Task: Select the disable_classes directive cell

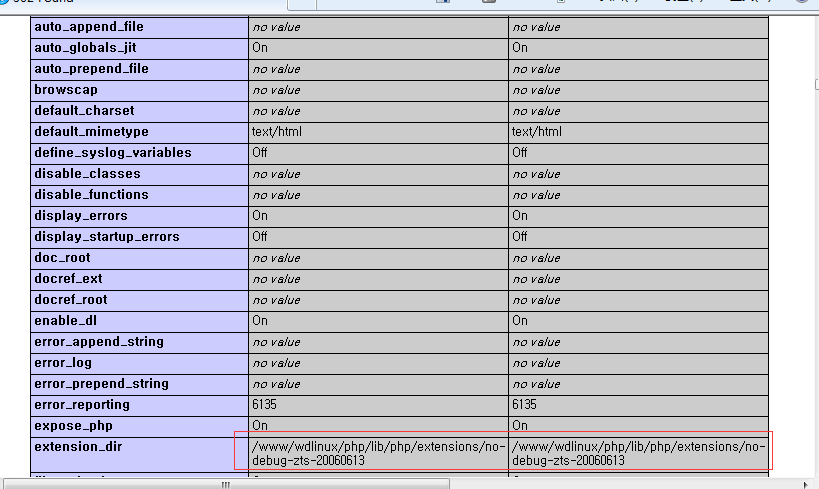Action: pos(139,174)
